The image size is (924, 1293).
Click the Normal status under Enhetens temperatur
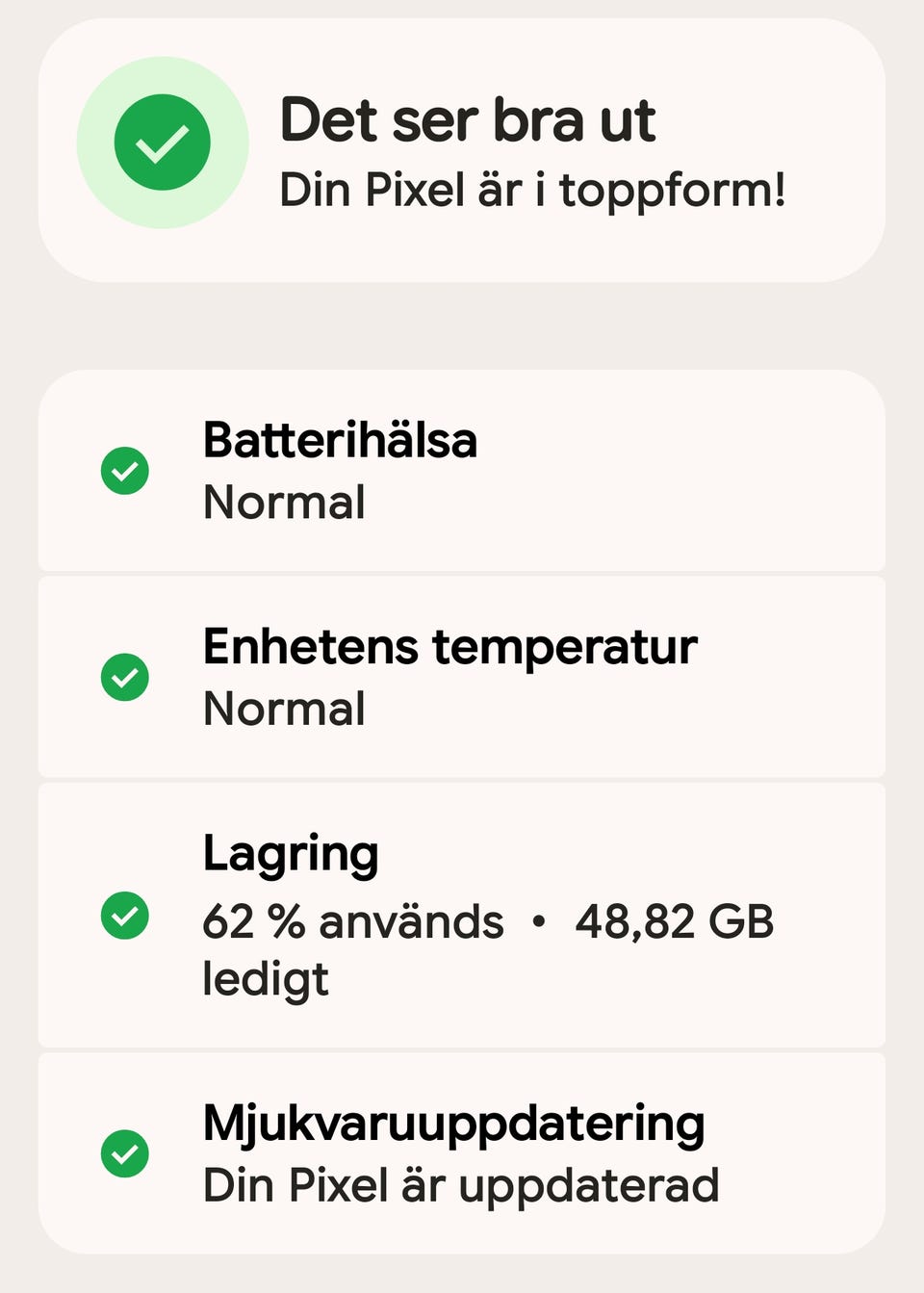284,709
